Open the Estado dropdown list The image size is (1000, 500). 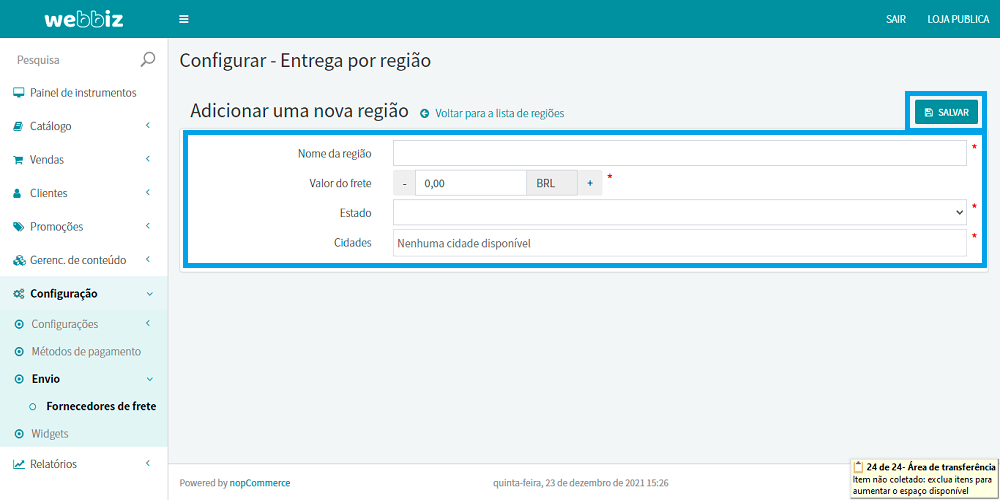point(680,213)
